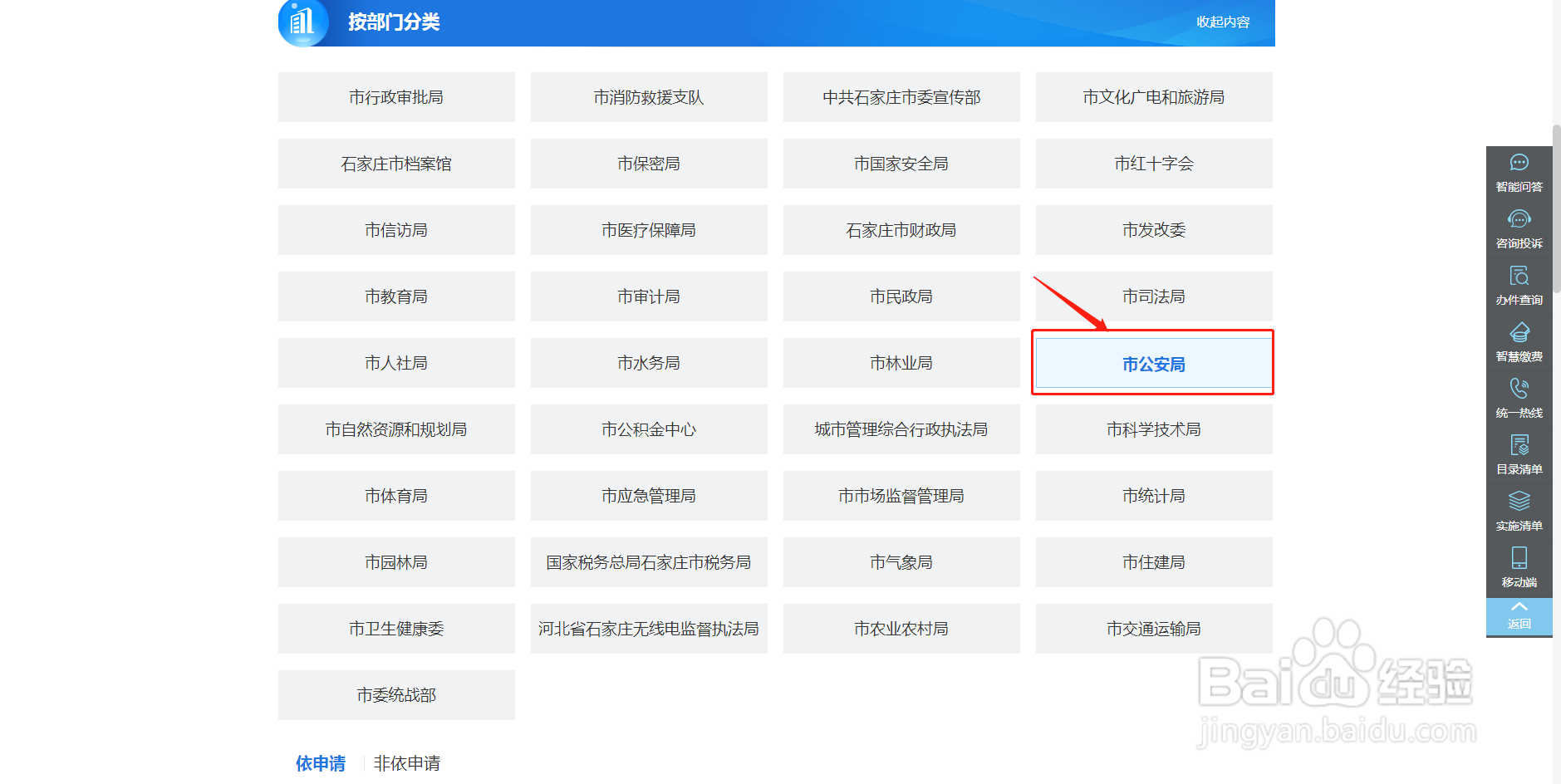Open the 实施清单 icon
The height and width of the screenshot is (784, 1561).
1519,511
